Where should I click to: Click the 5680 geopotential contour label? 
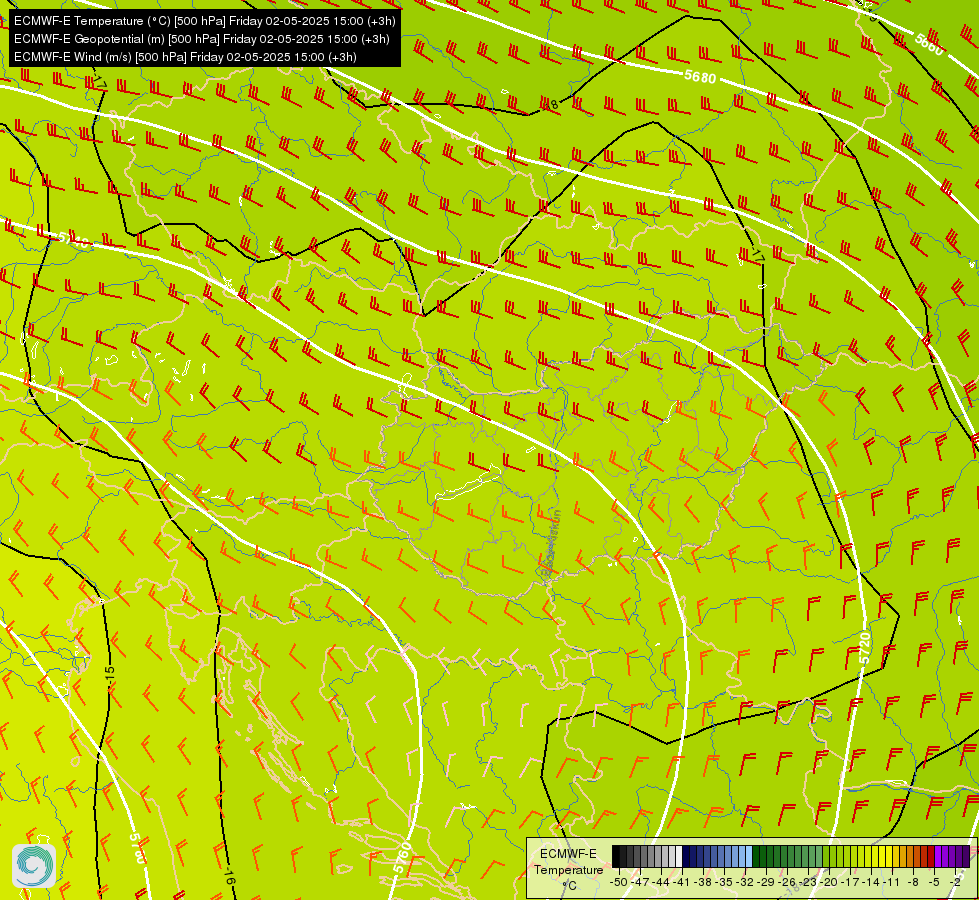[700, 77]
